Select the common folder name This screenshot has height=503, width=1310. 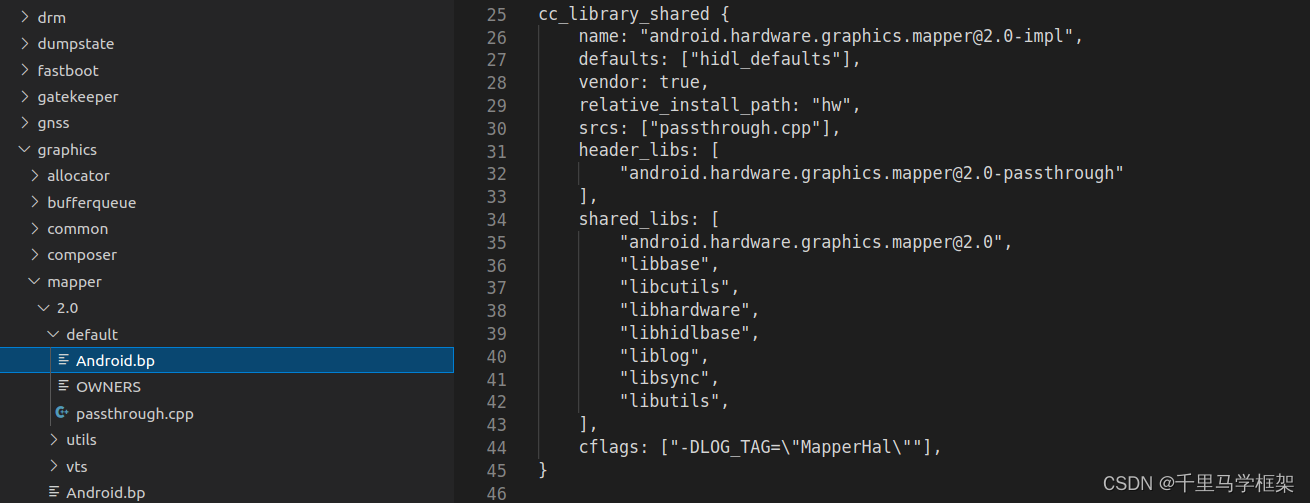pyautogui.click(x=77, y=229)
